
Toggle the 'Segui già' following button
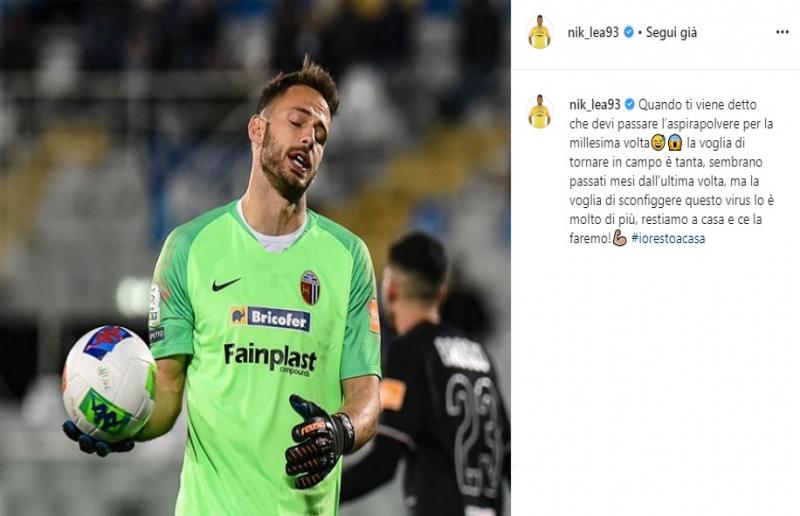[x=671, y=33]
